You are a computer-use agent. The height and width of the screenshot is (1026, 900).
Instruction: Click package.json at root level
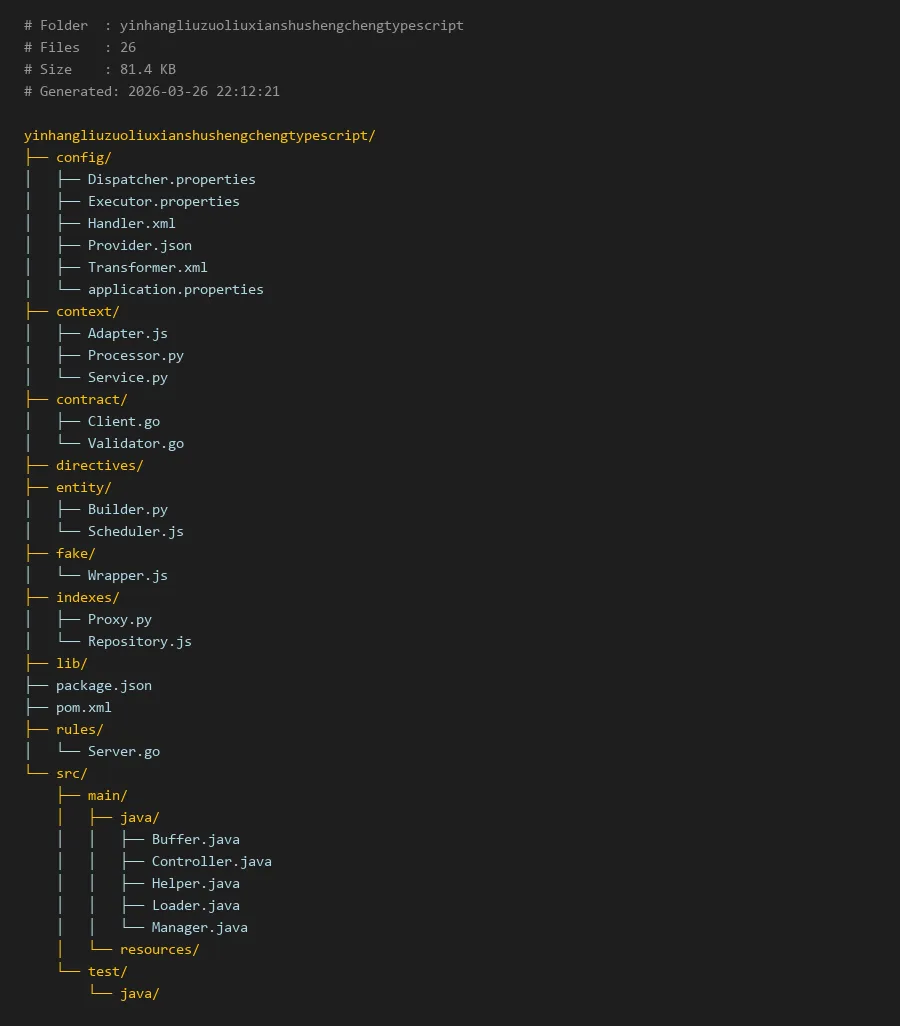104,685
